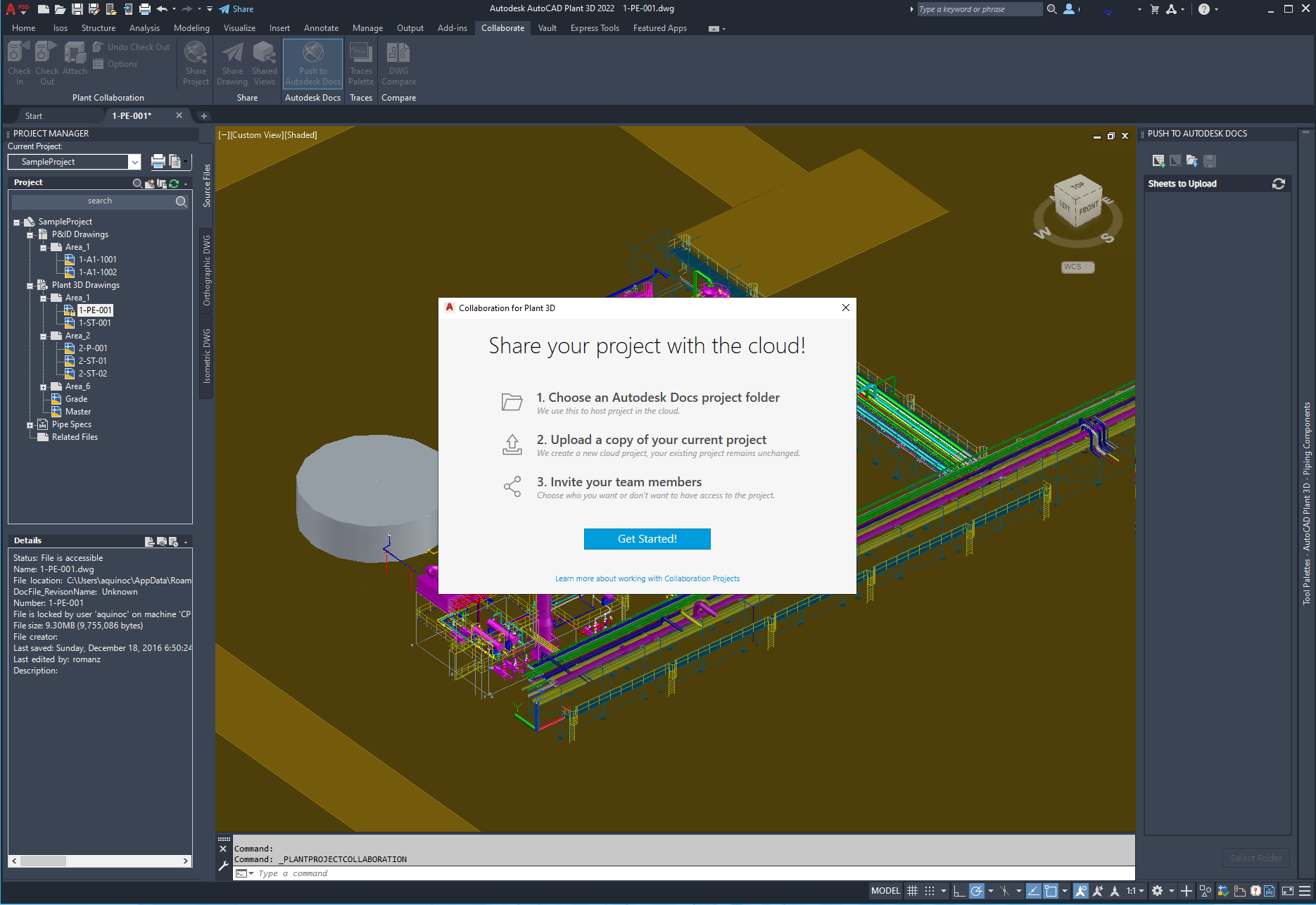Click the refresh icon in Project header
Viewport: 1316px width, 905px height.
pos(174,183)
